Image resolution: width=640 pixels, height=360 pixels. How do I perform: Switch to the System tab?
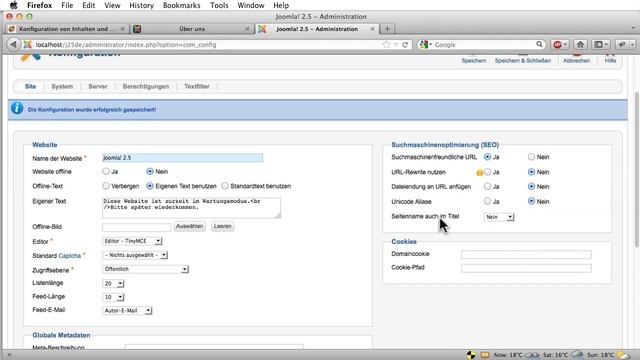[x=62, y=87]
